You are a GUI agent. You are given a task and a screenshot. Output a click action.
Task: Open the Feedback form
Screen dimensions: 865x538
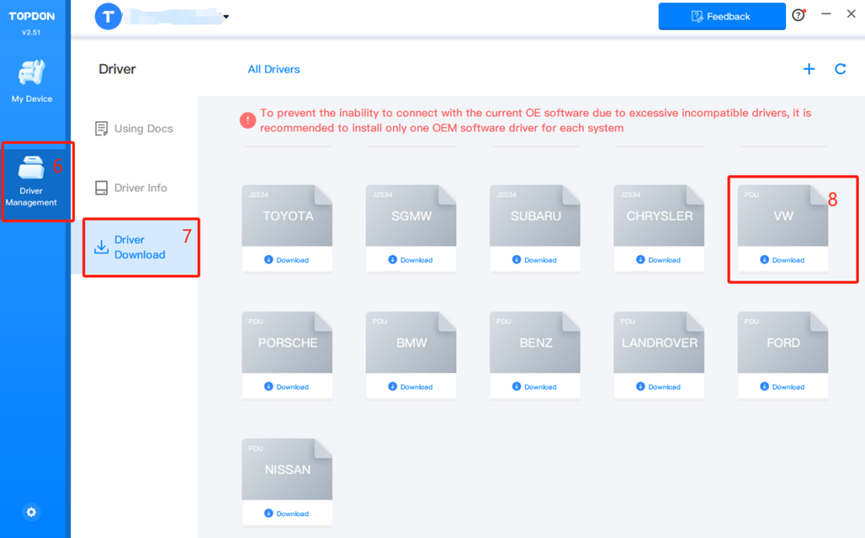pos(722,17)
